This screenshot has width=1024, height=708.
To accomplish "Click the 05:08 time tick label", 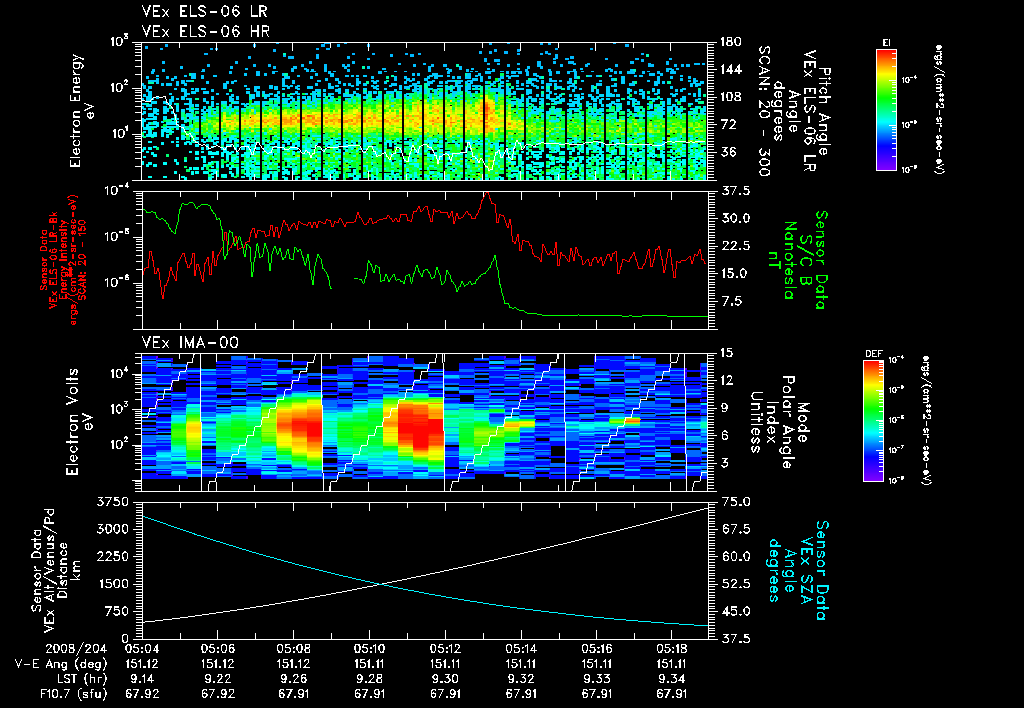I will pos(294,649).
